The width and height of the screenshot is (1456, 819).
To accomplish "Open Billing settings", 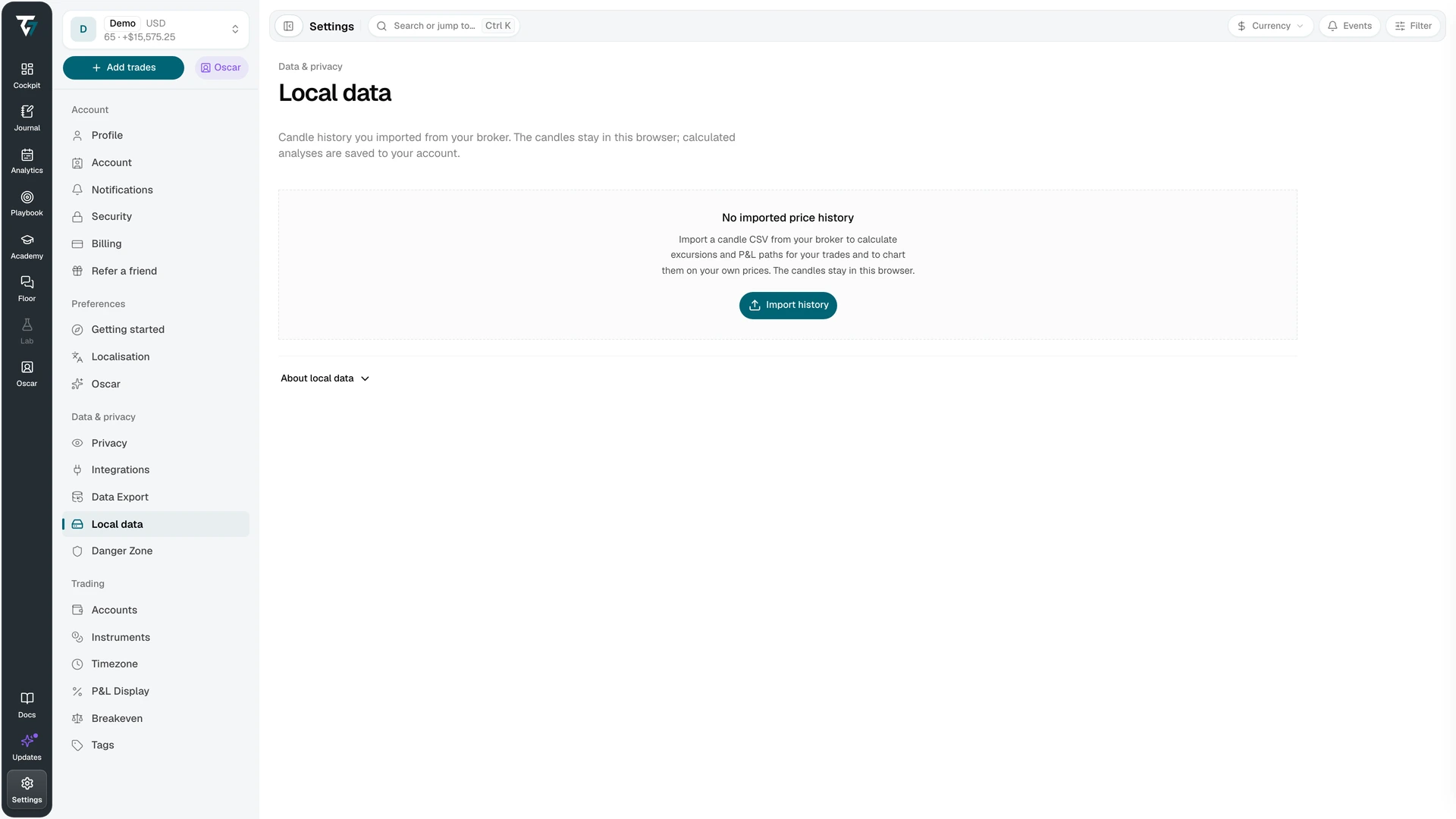I will (x=155, y=244).
